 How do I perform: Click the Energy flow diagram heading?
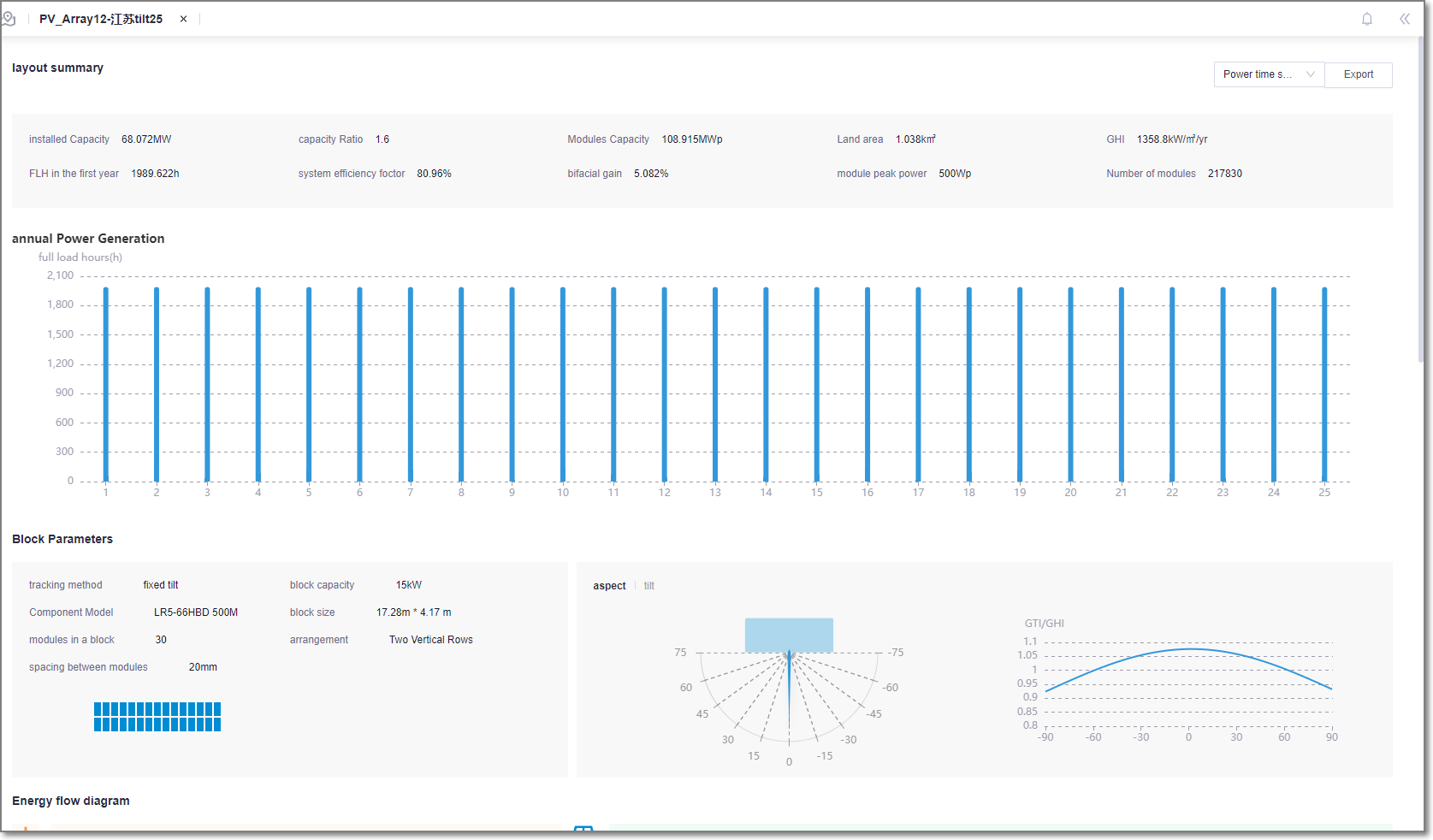click(71, 801)
